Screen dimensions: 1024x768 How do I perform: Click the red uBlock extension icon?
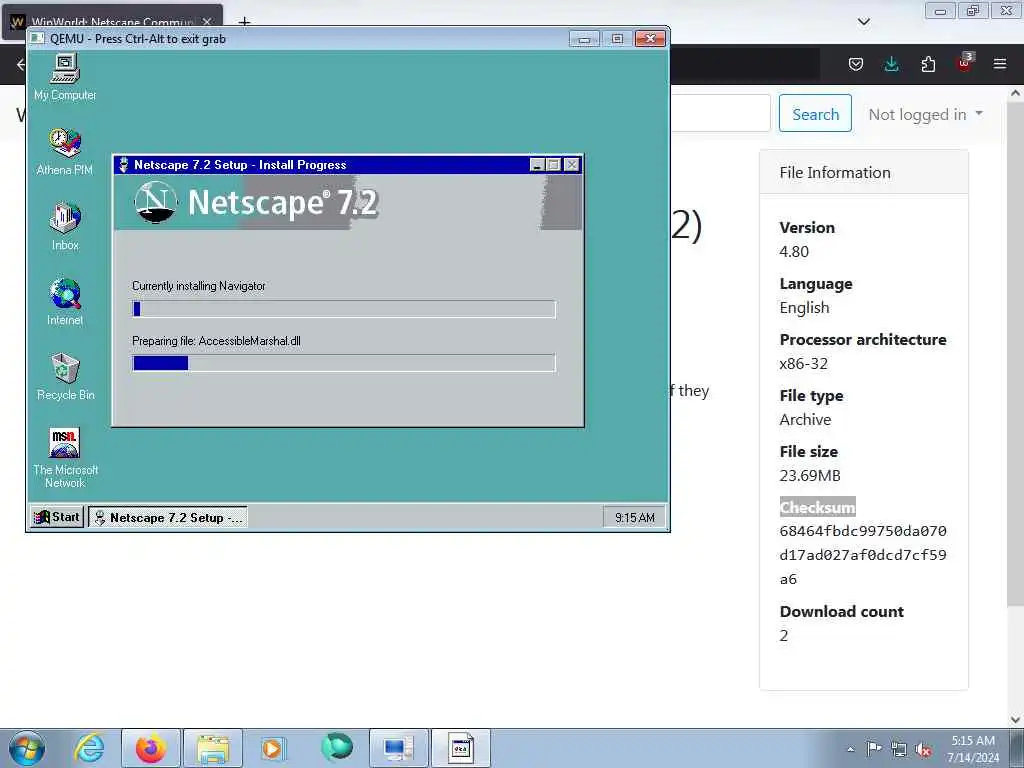[965, 63]
